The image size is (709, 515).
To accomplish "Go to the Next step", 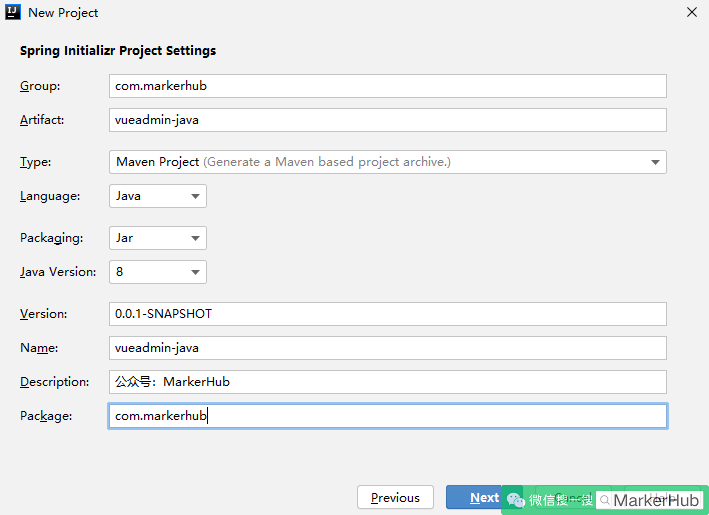I will click(x=474, y=497).
